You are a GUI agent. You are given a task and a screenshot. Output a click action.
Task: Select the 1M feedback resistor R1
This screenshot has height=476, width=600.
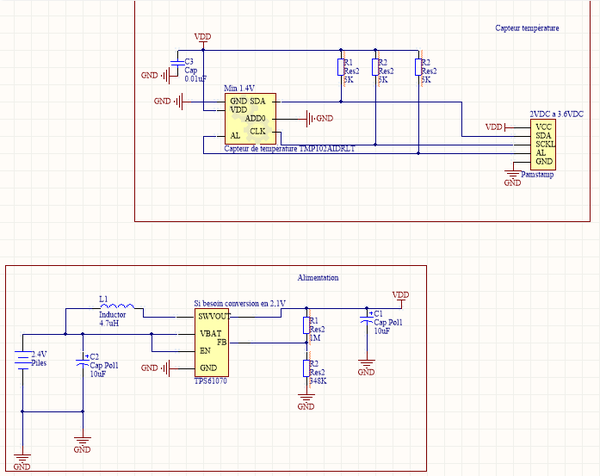click(x=307, y=328)
